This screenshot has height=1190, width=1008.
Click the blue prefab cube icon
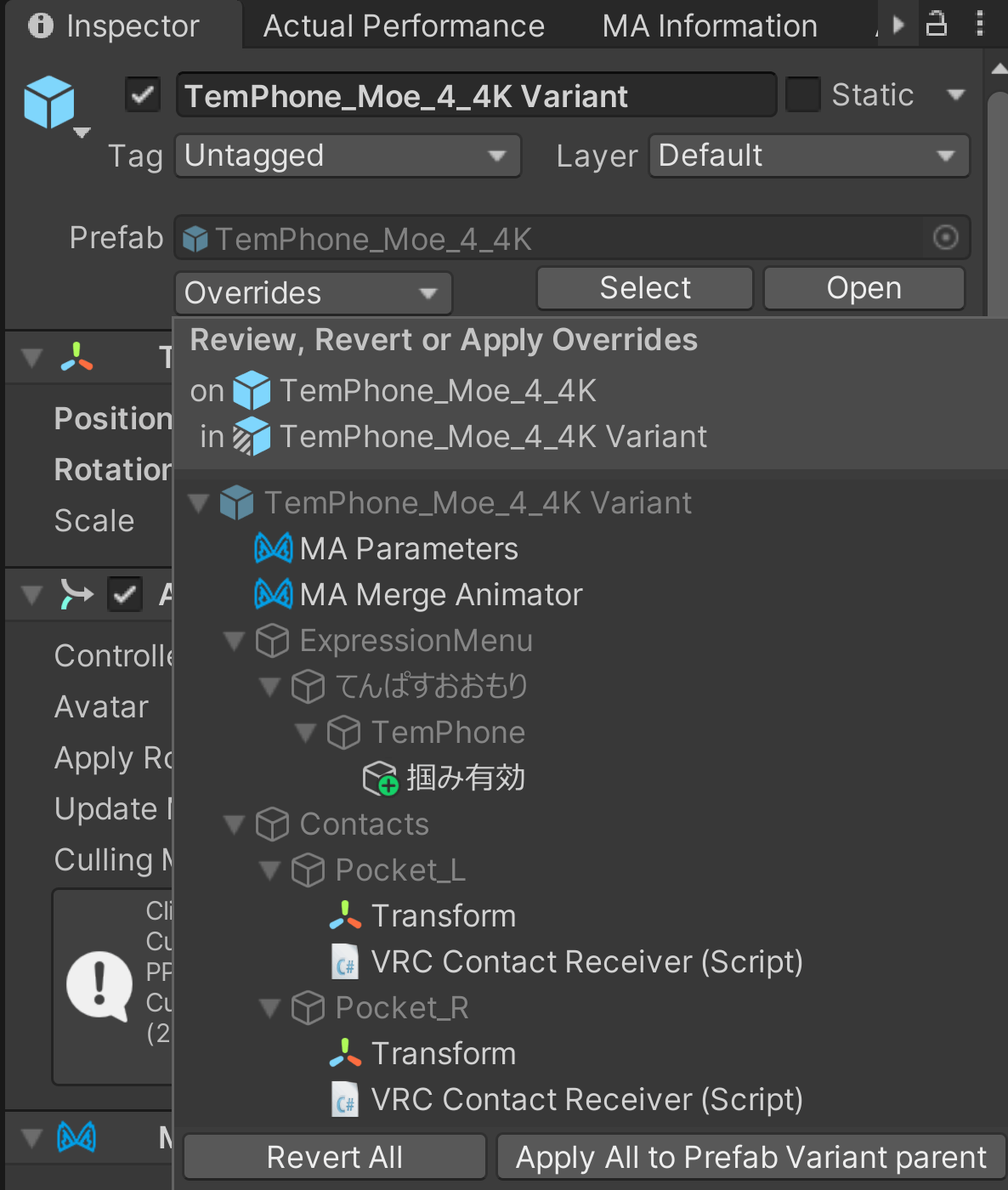coord(49,102)
